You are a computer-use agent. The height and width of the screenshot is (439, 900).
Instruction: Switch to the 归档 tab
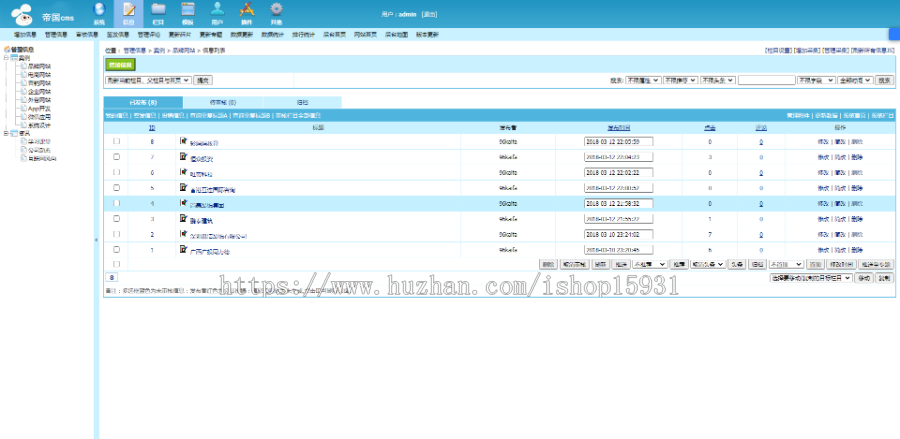[x=302, y=103]
